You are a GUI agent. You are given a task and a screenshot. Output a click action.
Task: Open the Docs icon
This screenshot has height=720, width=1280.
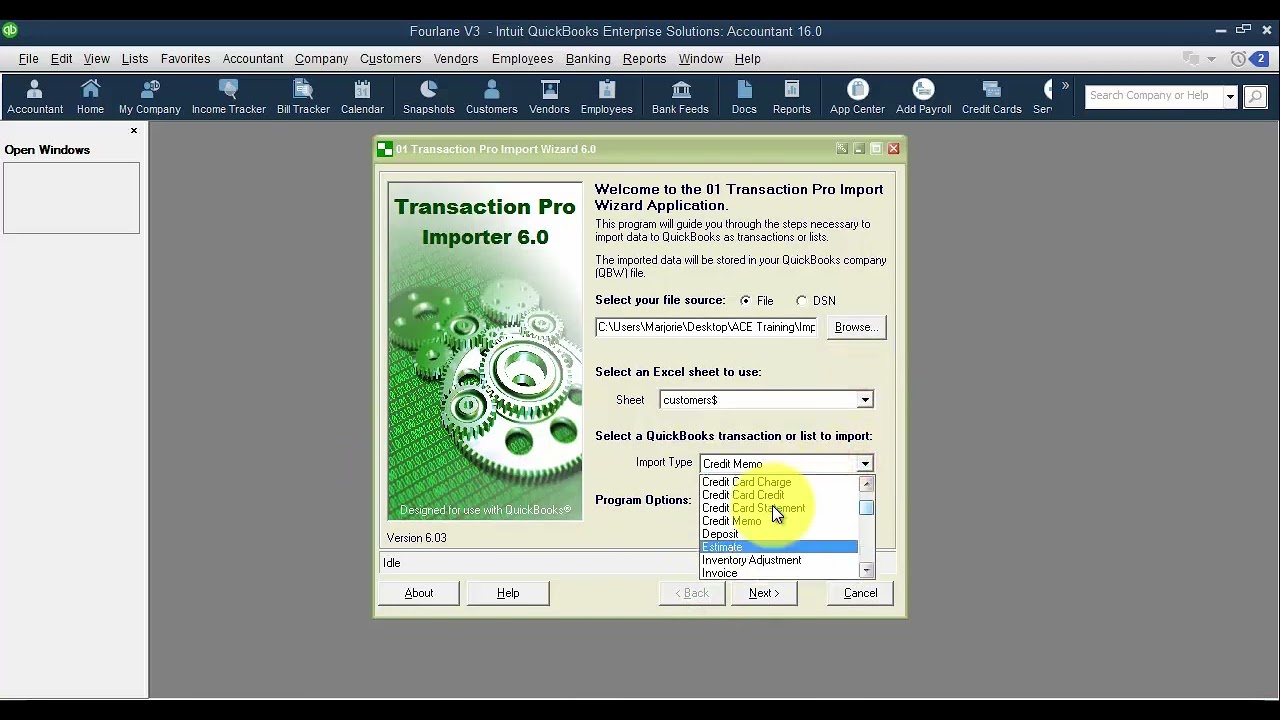[744, 97]
